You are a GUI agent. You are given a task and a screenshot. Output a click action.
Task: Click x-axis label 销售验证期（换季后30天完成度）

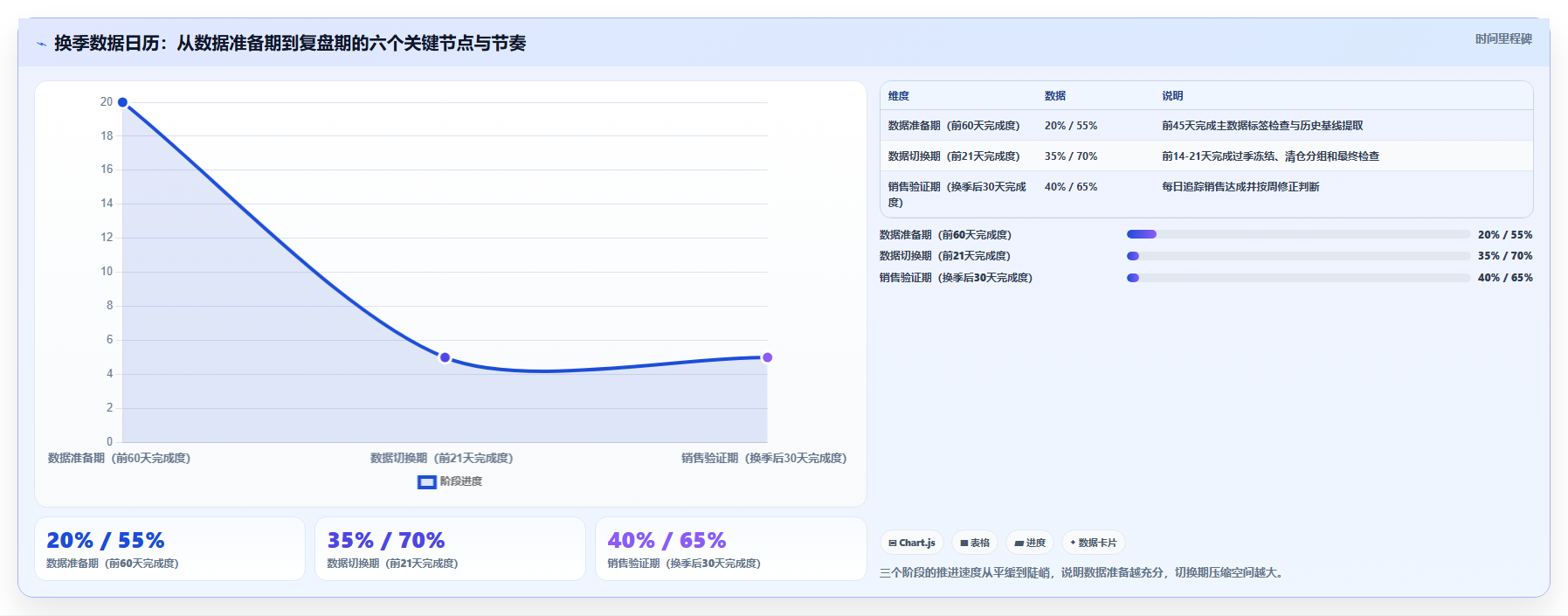[x=764, y=458]
